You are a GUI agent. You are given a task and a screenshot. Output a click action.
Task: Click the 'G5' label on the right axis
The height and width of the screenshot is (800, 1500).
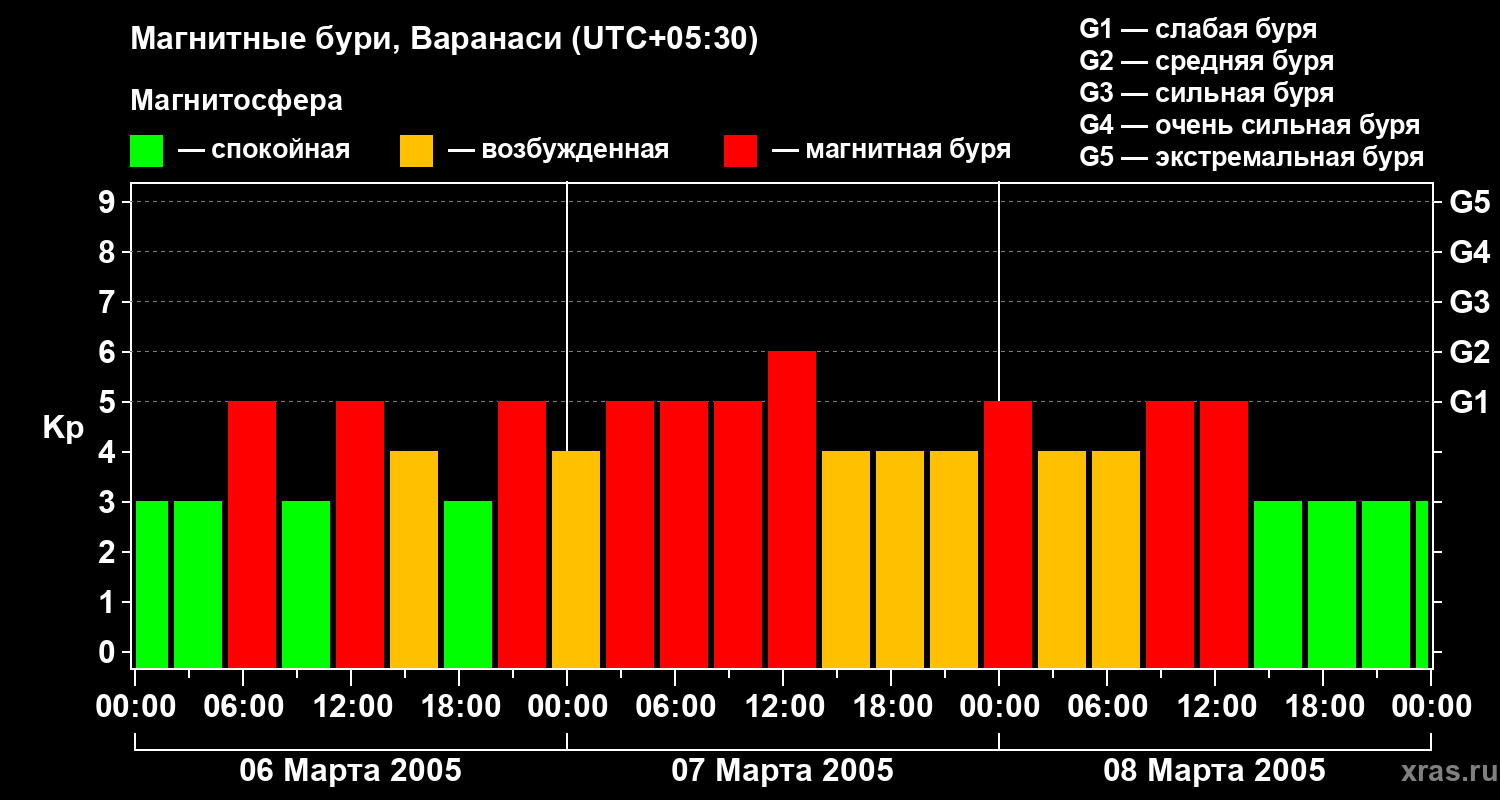(1469, 202)
